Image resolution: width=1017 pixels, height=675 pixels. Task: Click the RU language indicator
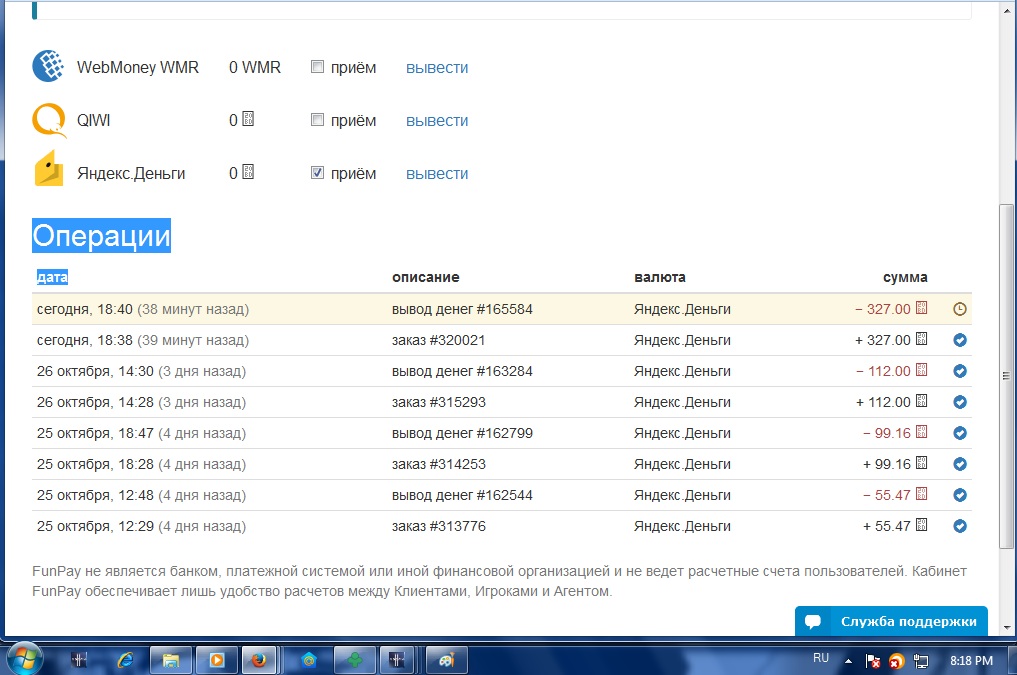821,658
